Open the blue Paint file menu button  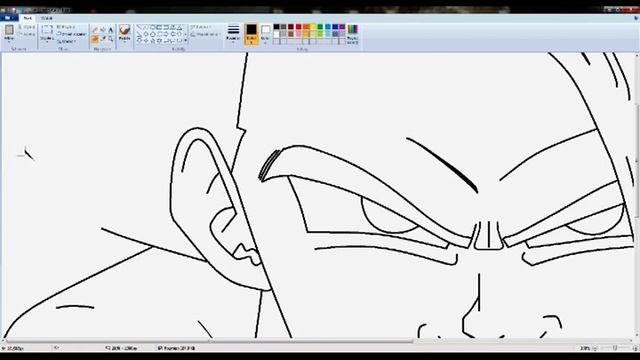(9, 18)
